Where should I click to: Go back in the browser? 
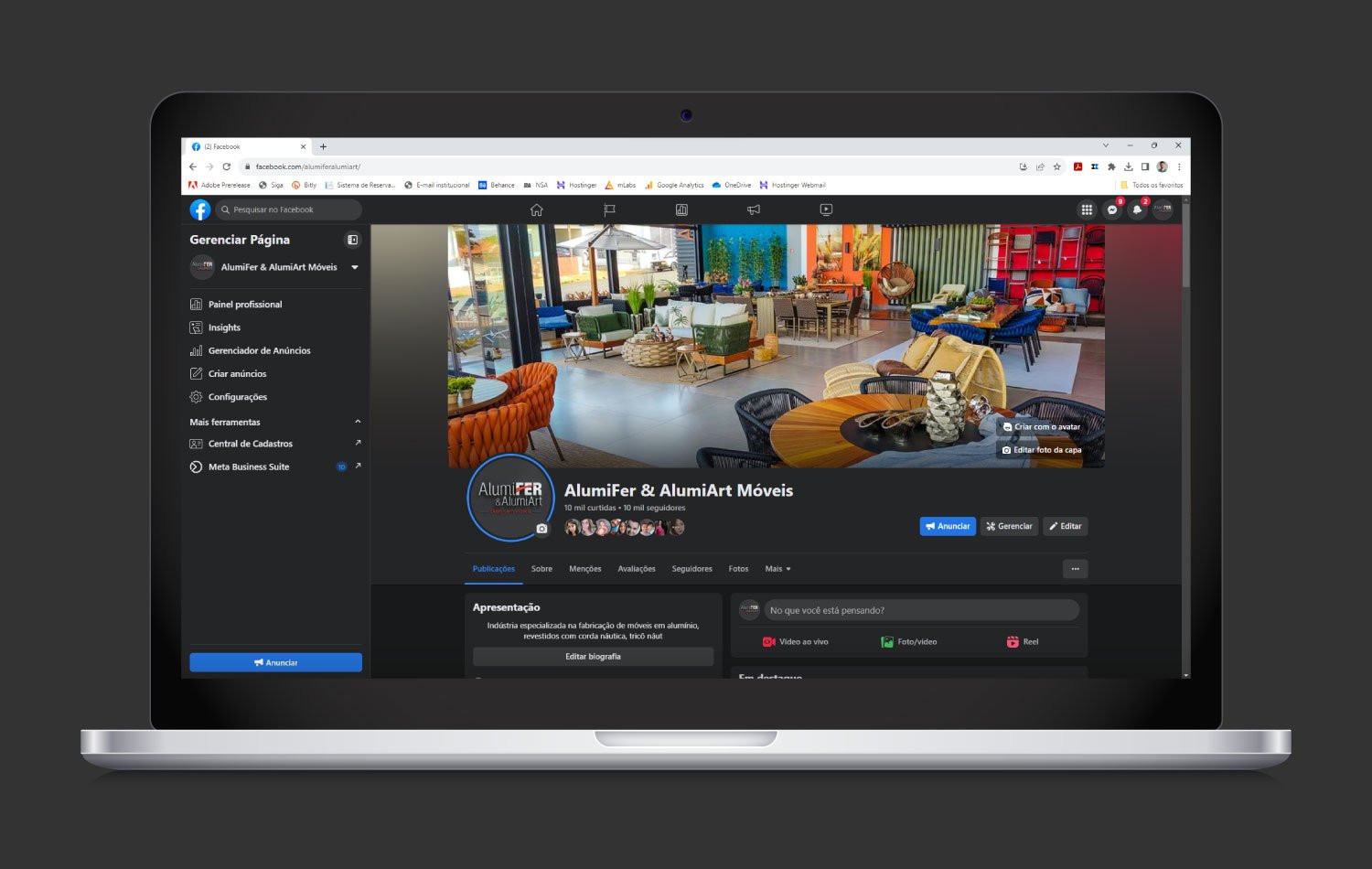pos(193,166)
